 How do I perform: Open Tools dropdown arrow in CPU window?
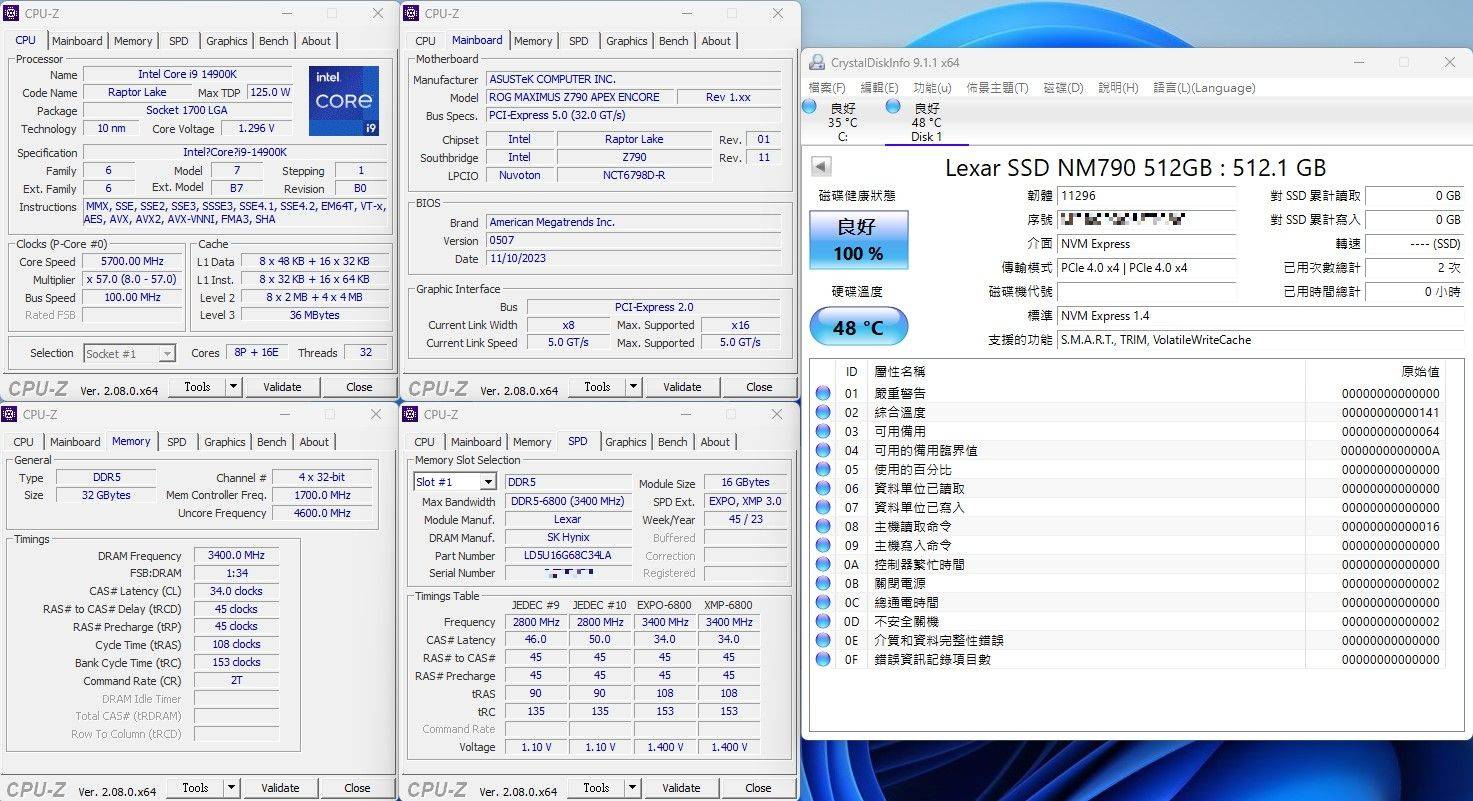233,387
